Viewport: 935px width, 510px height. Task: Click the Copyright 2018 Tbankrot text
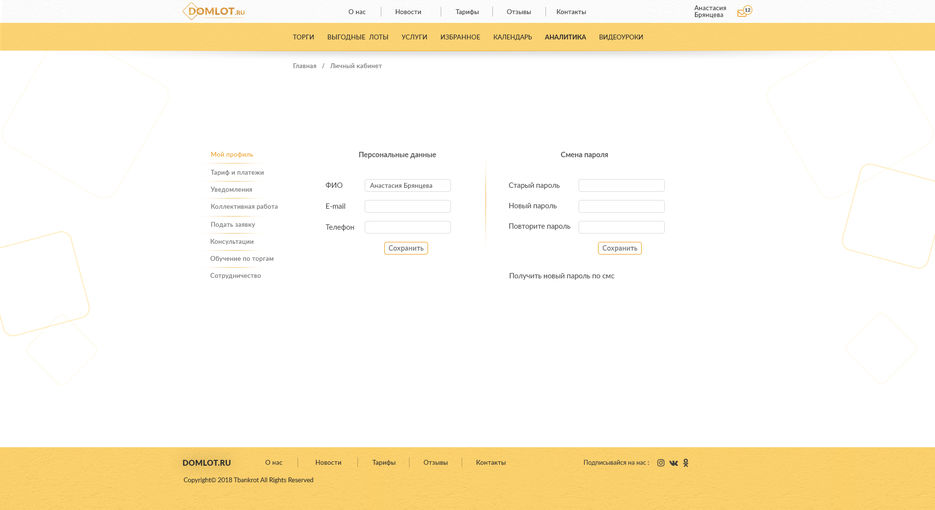click(x=248, y=480)
